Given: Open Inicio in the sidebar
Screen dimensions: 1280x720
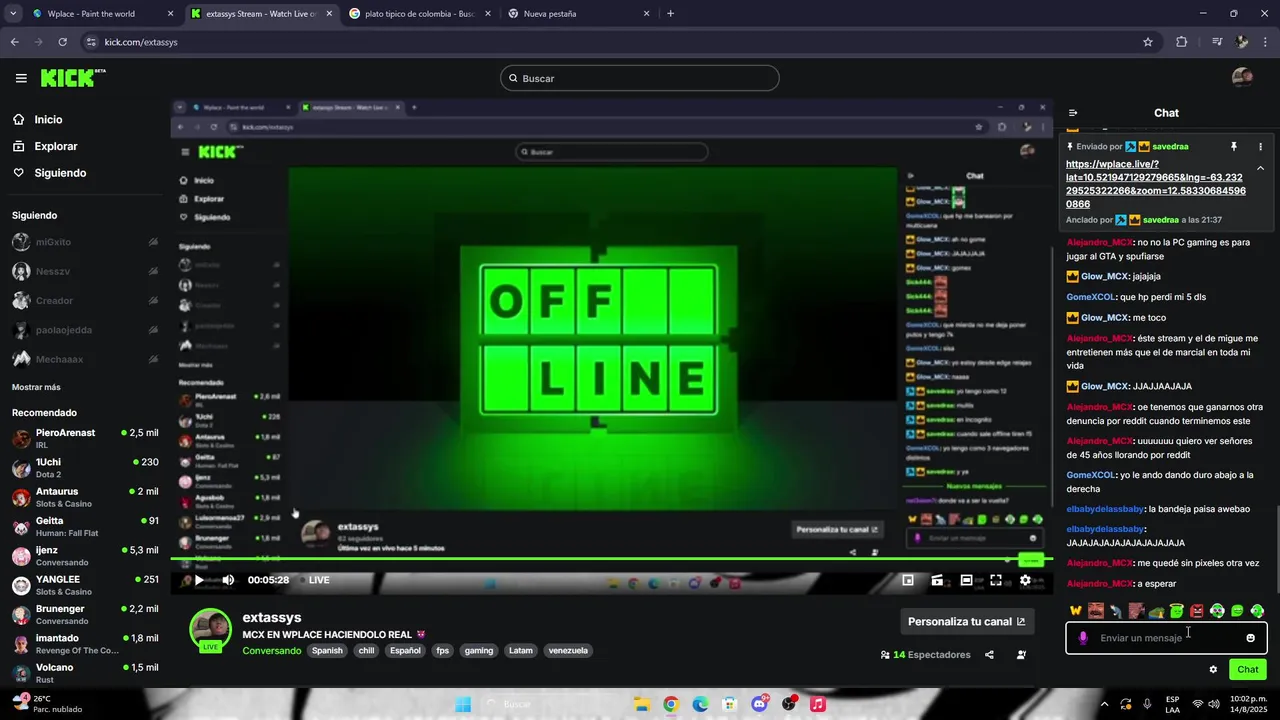Looking at the screenshot, I should point(48,119).
